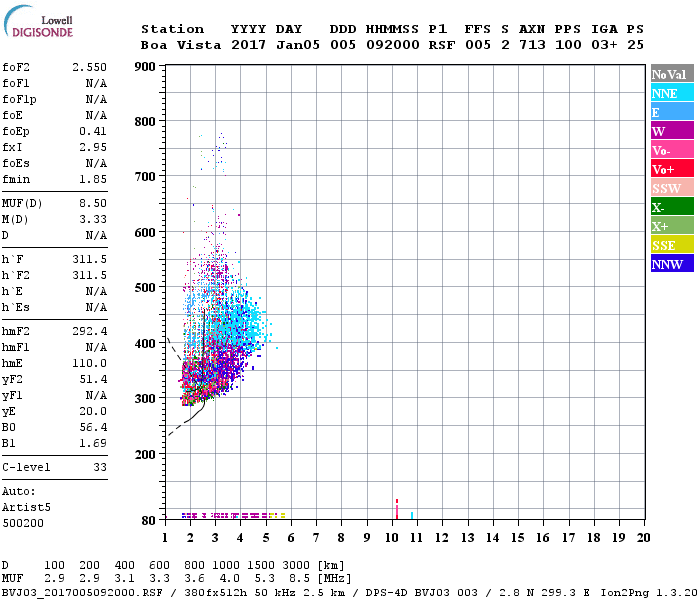The width and height of the screenshot is (700, 600).
Task: Click the BVJ03_2017005092000.RSF file name
Action: pos(82,593)
